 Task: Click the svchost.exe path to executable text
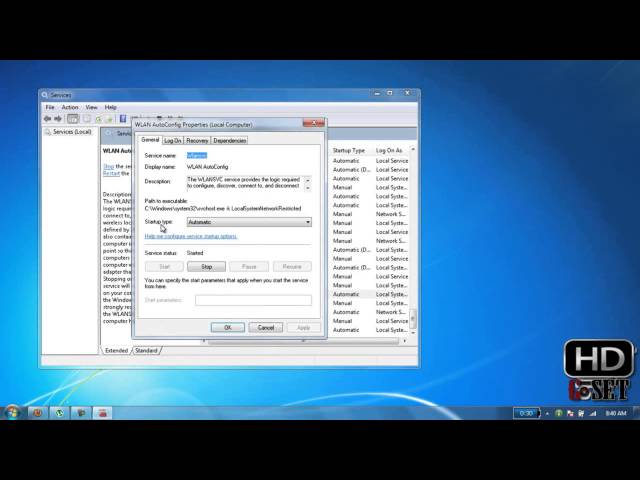(x=223, y=209)
